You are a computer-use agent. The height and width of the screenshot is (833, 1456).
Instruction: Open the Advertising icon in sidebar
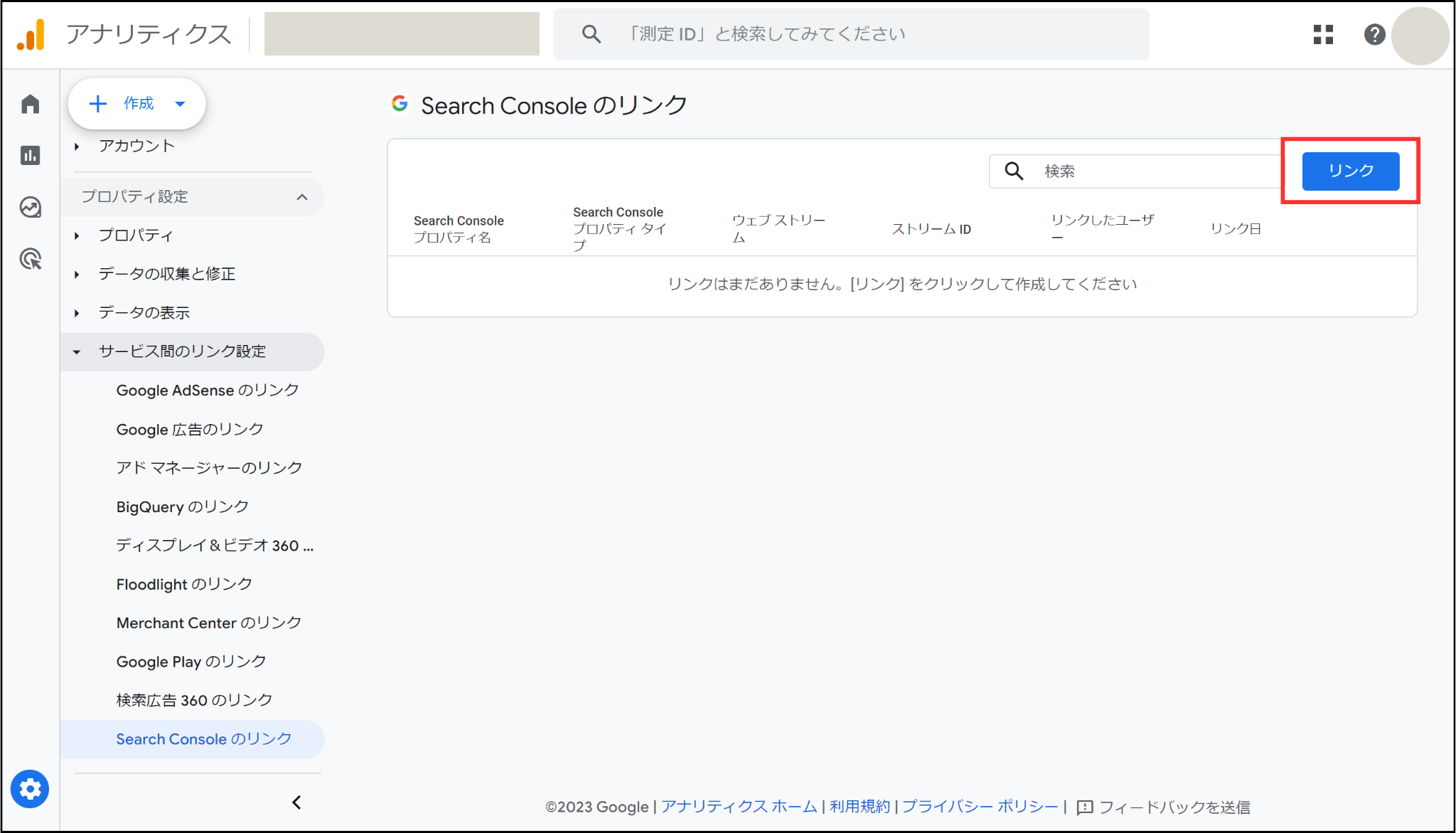[31, 259]
